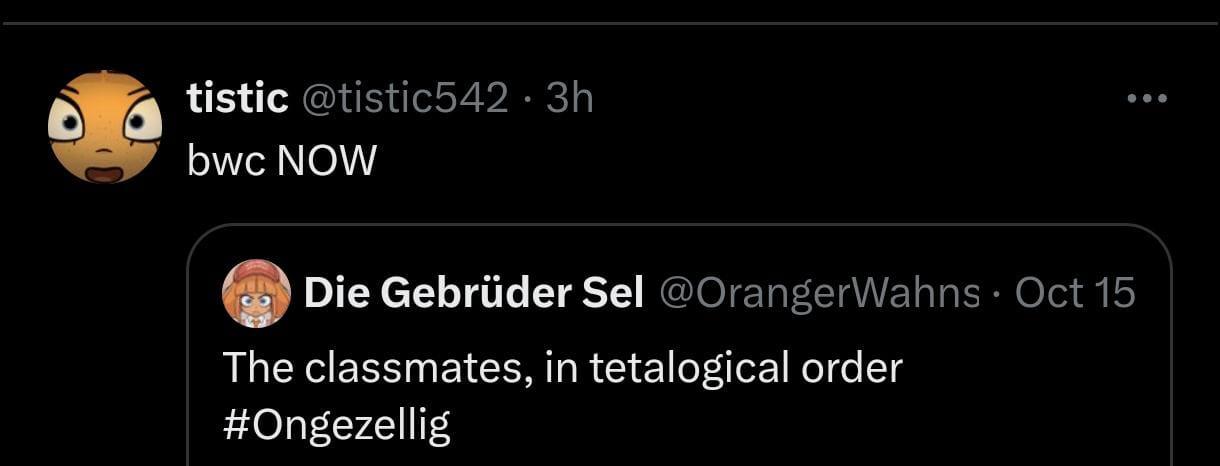Click the dot separator before "3h"
1220x466 pixels.
click(527, 98)
